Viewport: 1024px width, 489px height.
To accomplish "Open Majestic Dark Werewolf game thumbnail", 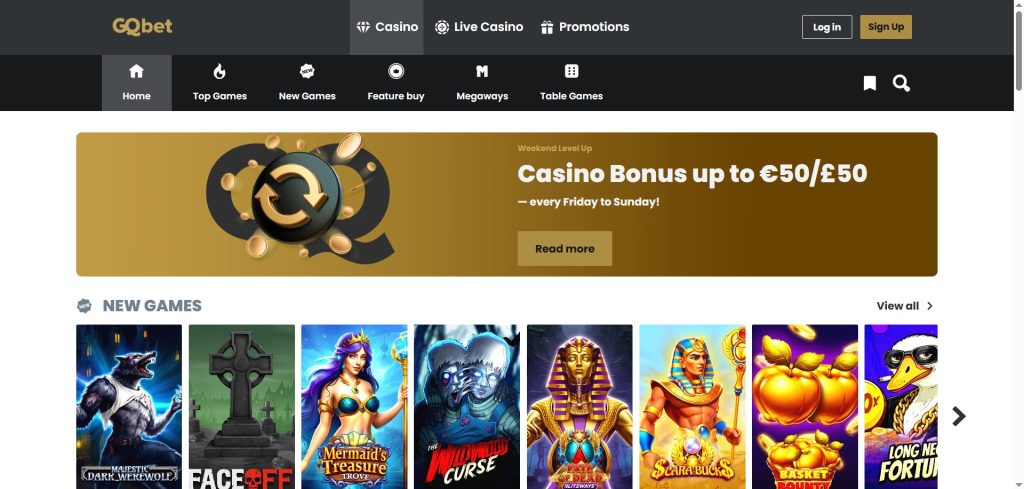I will 129,407.
